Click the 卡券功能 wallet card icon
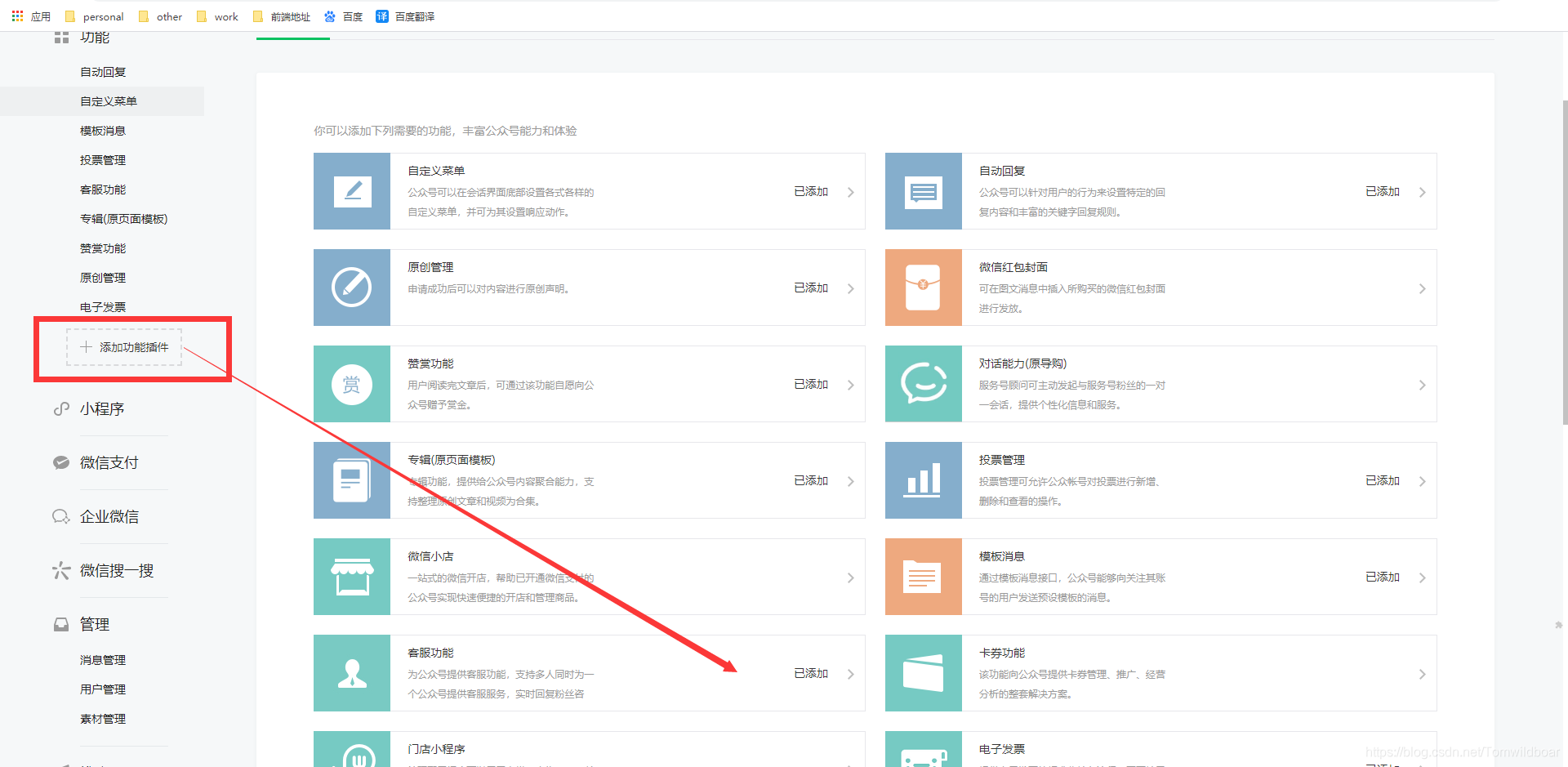 924,673
